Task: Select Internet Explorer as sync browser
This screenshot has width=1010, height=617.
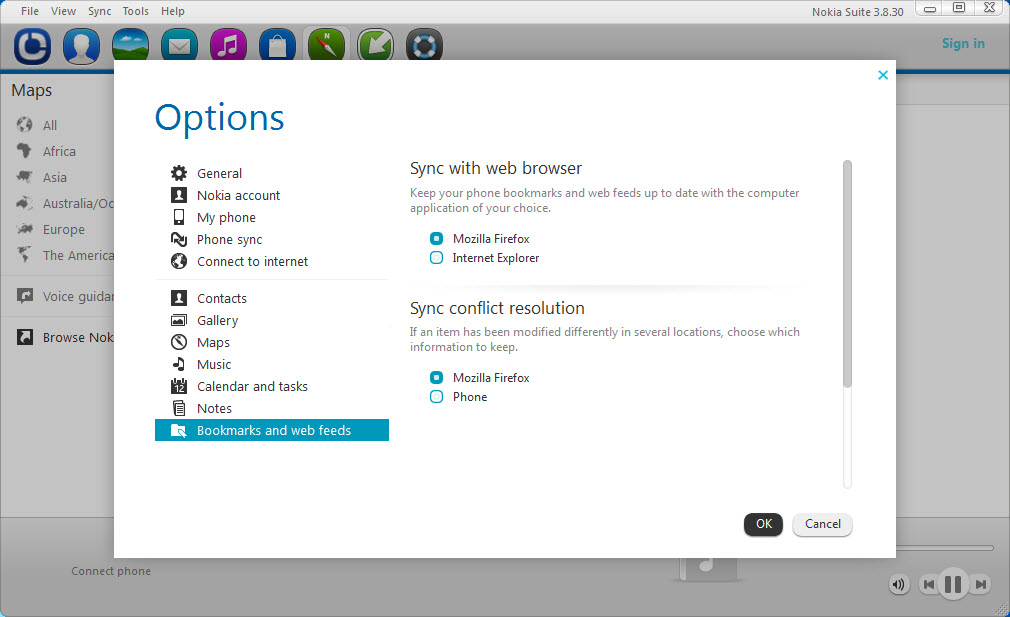Action: point(436,258)
